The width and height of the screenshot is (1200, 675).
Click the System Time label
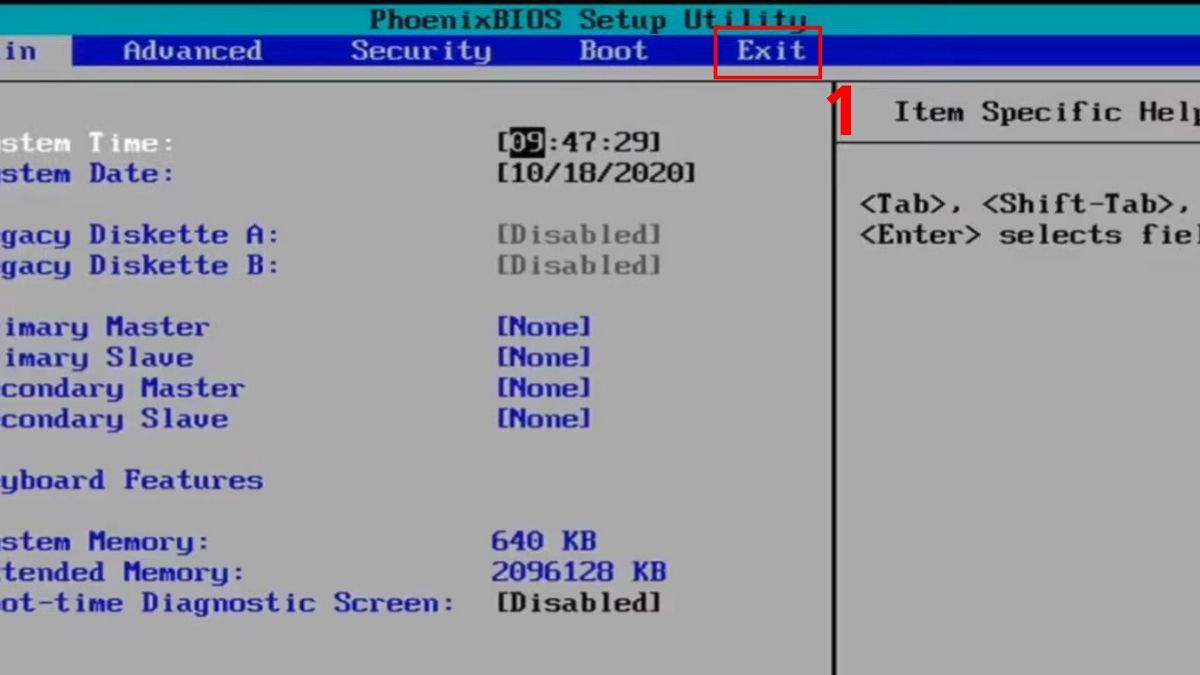[87, 143]
